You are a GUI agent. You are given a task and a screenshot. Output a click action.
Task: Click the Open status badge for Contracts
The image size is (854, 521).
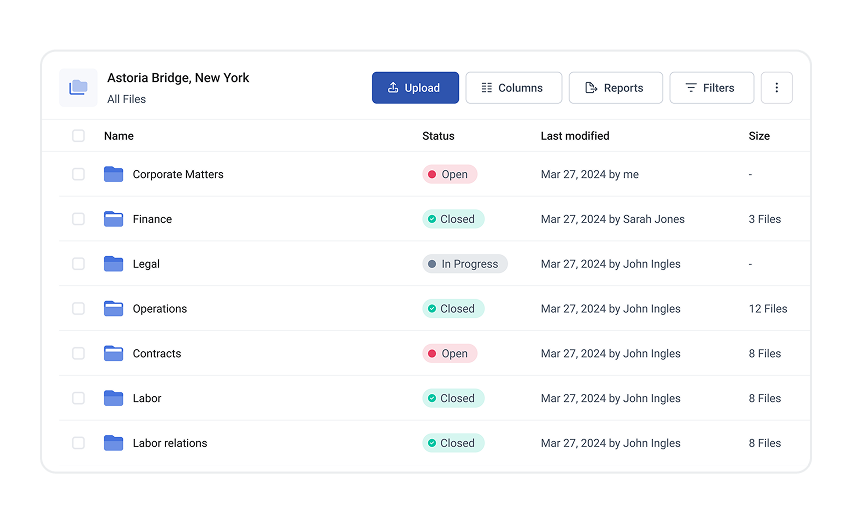point(449,353)
